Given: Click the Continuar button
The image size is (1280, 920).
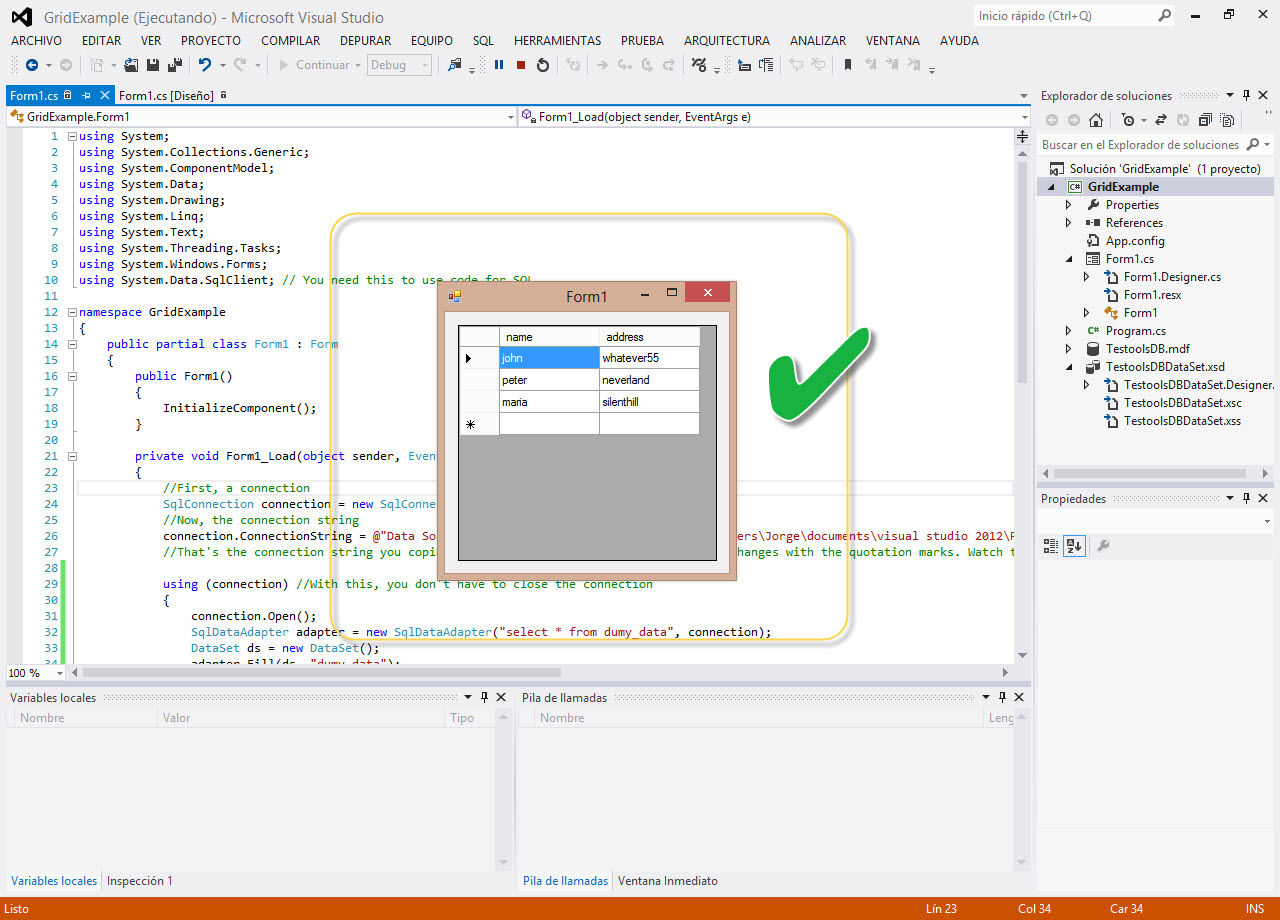Looking at the screenshot, I should coord(318,65).
